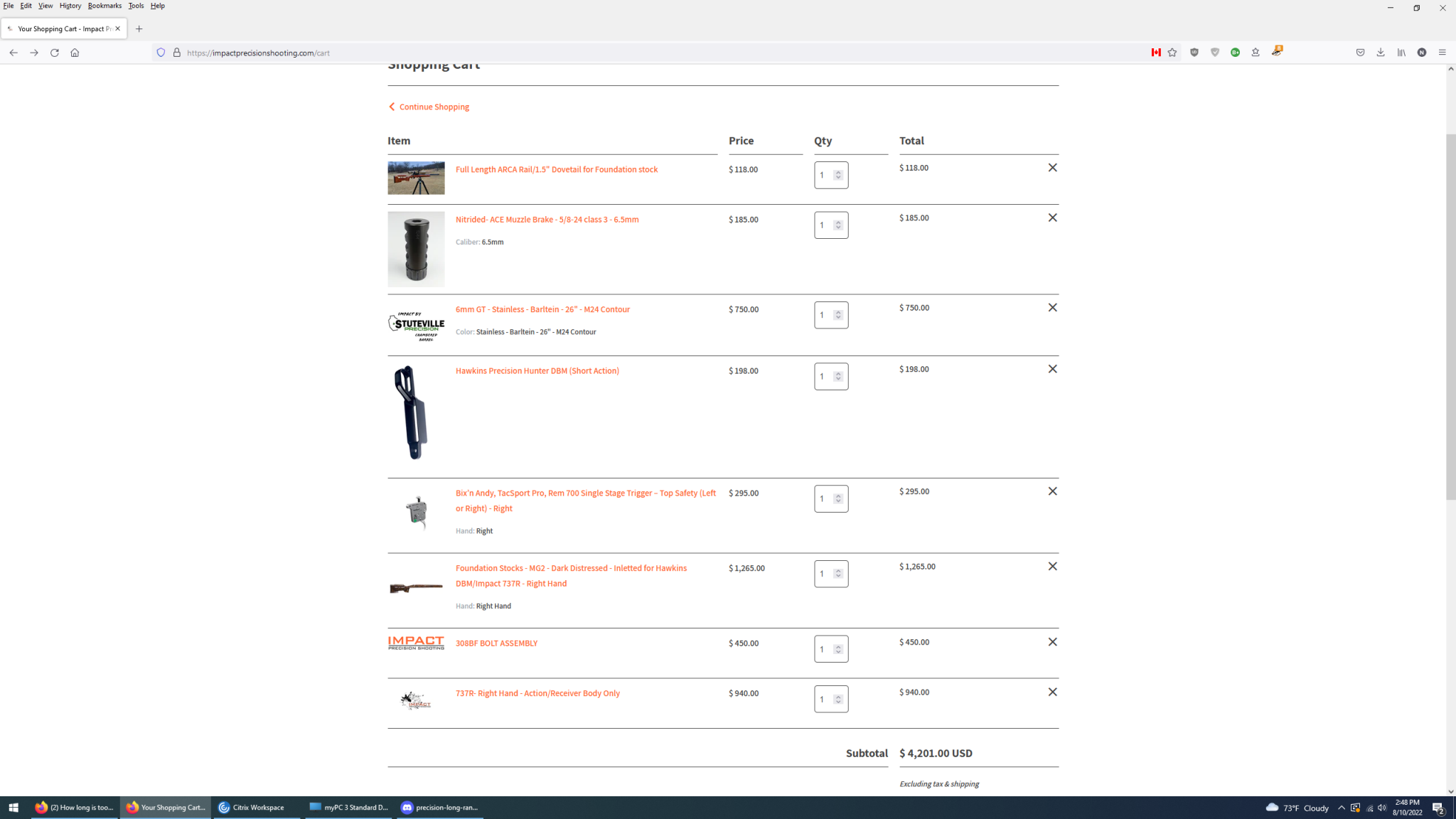Click the Pocket save icon
This screenshot has width=1456, height=819.
click(x=1360, y=53)
